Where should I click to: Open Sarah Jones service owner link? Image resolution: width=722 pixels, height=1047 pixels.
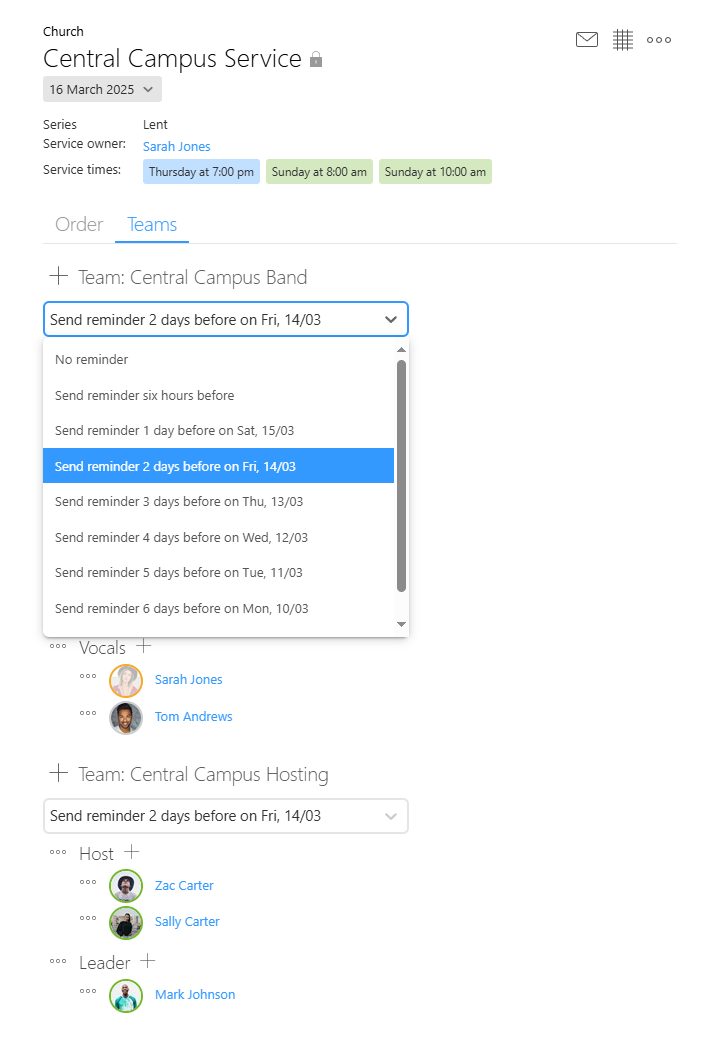176,146
